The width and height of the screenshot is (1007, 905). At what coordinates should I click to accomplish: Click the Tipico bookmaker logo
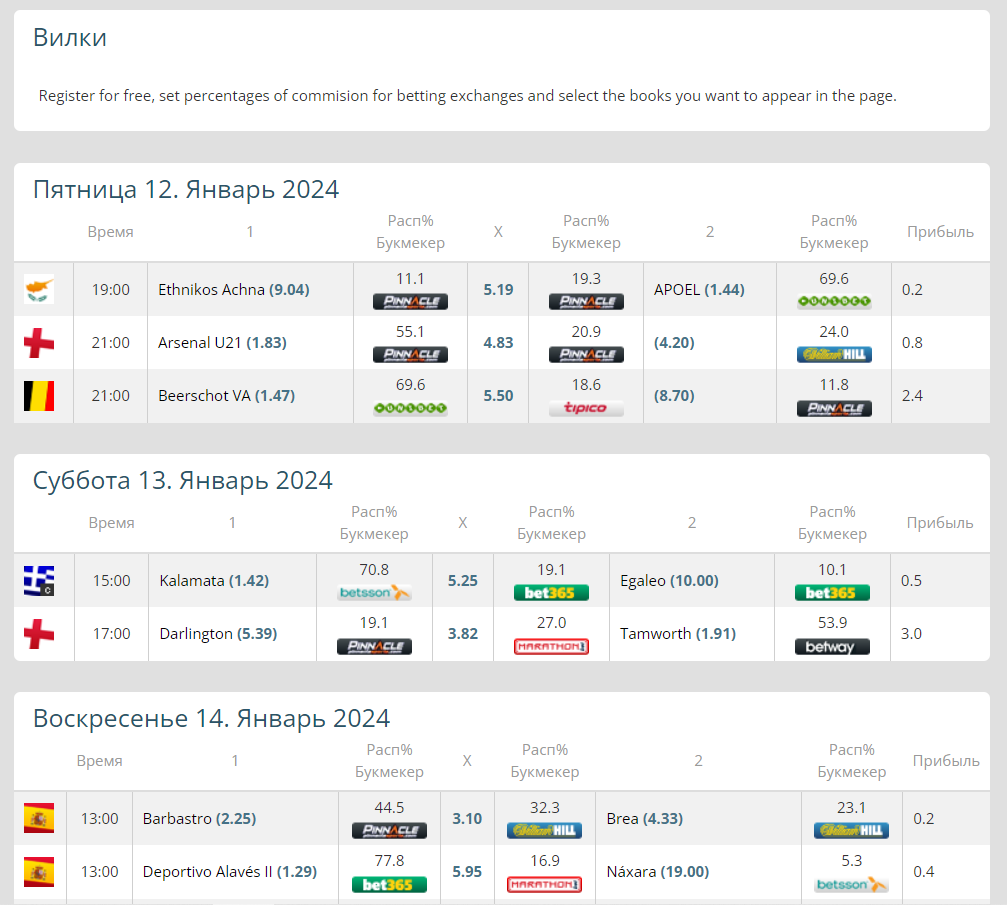pos(586,408)
